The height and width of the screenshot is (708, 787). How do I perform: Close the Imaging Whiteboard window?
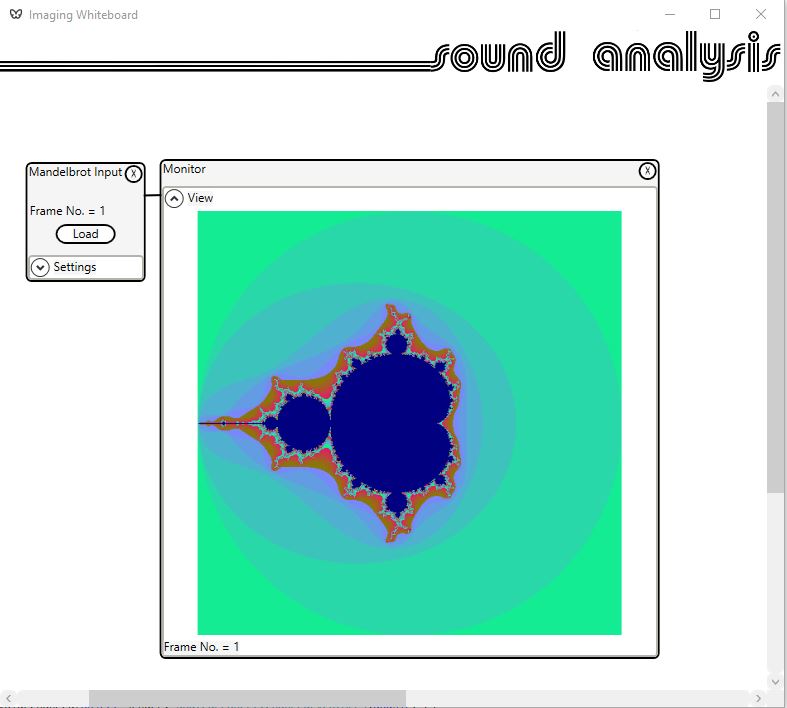(x=761, y=15)
